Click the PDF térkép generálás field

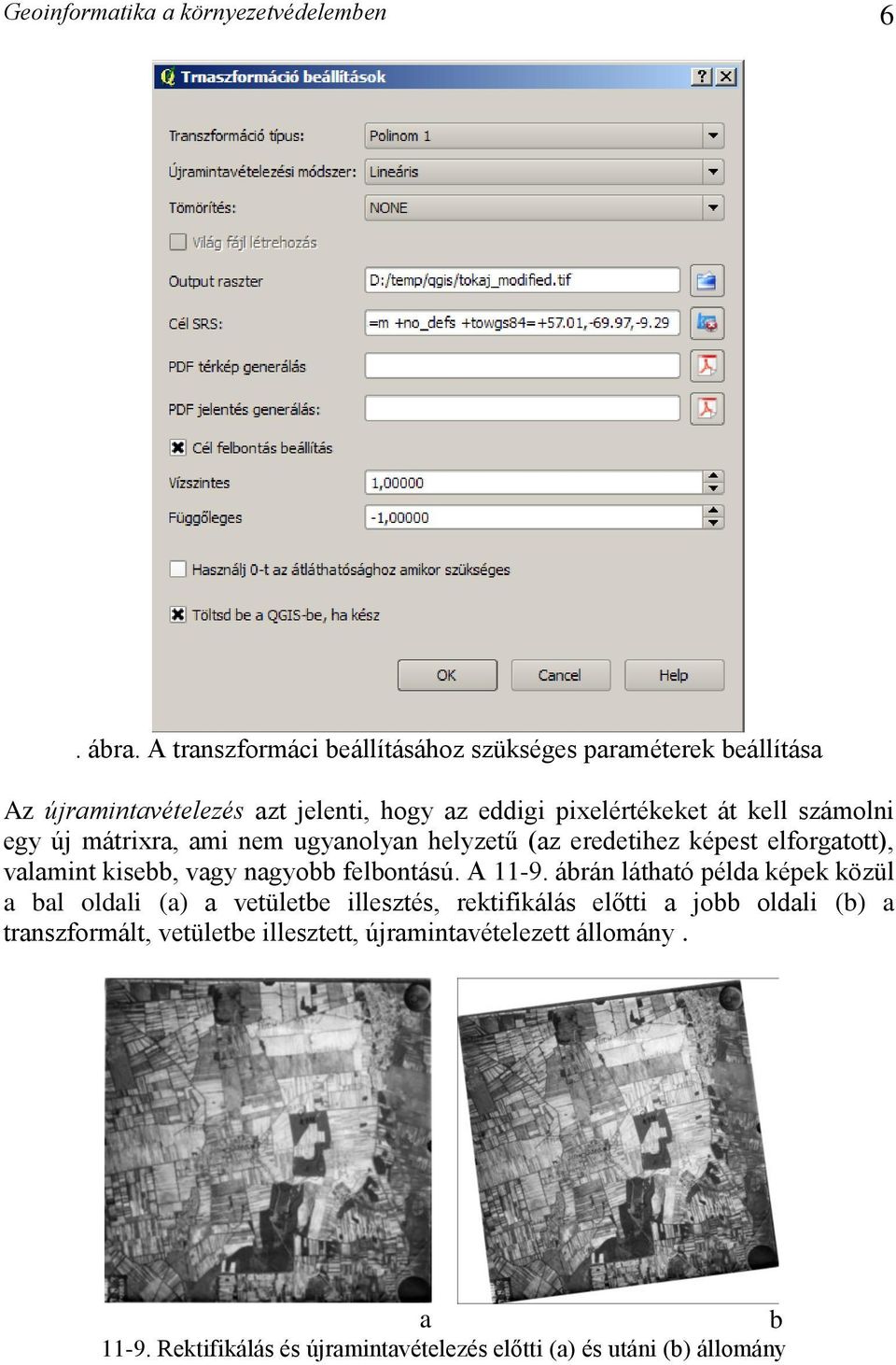click(x=522, y=366)
